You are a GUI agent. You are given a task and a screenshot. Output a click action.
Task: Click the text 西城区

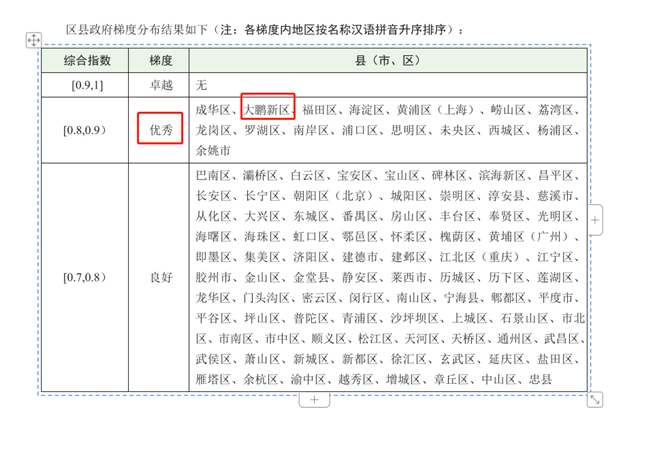[506, 130]
